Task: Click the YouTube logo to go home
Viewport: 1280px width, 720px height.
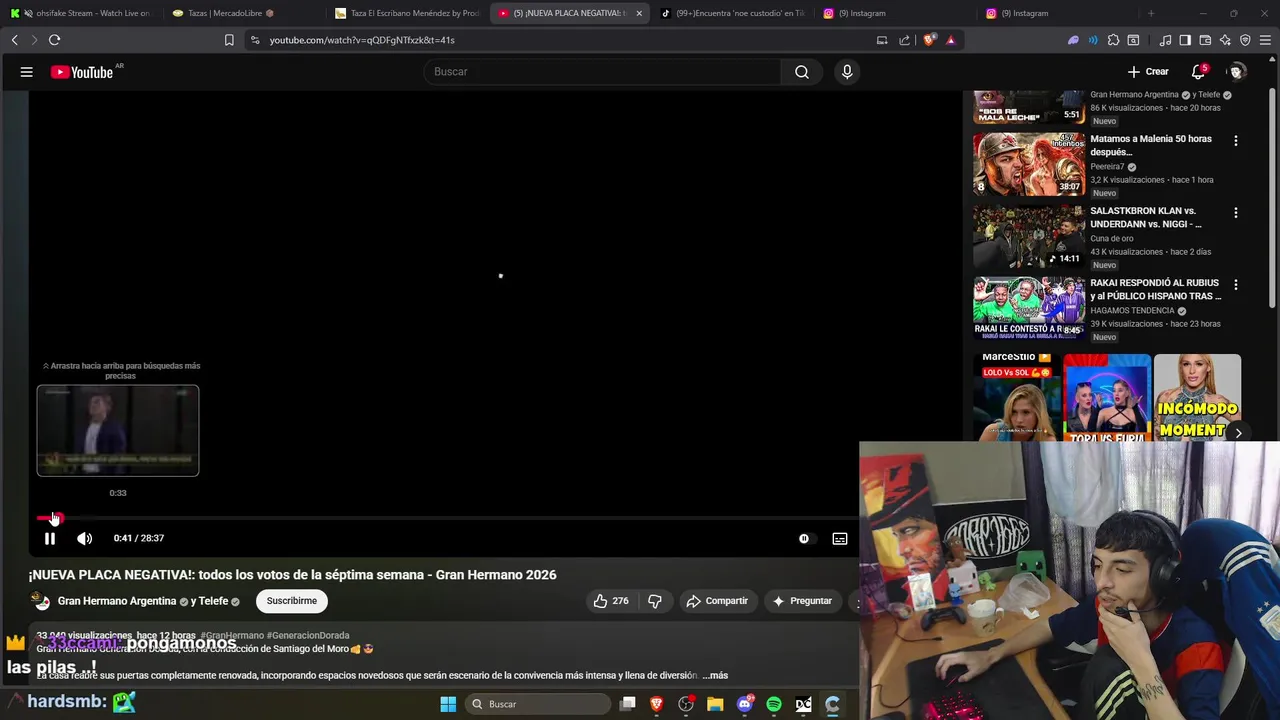Action: coord(82,72)
